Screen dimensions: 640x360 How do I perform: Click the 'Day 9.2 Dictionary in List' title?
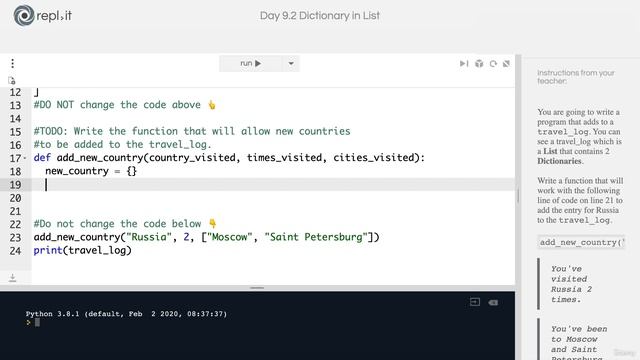coord(320,16)
